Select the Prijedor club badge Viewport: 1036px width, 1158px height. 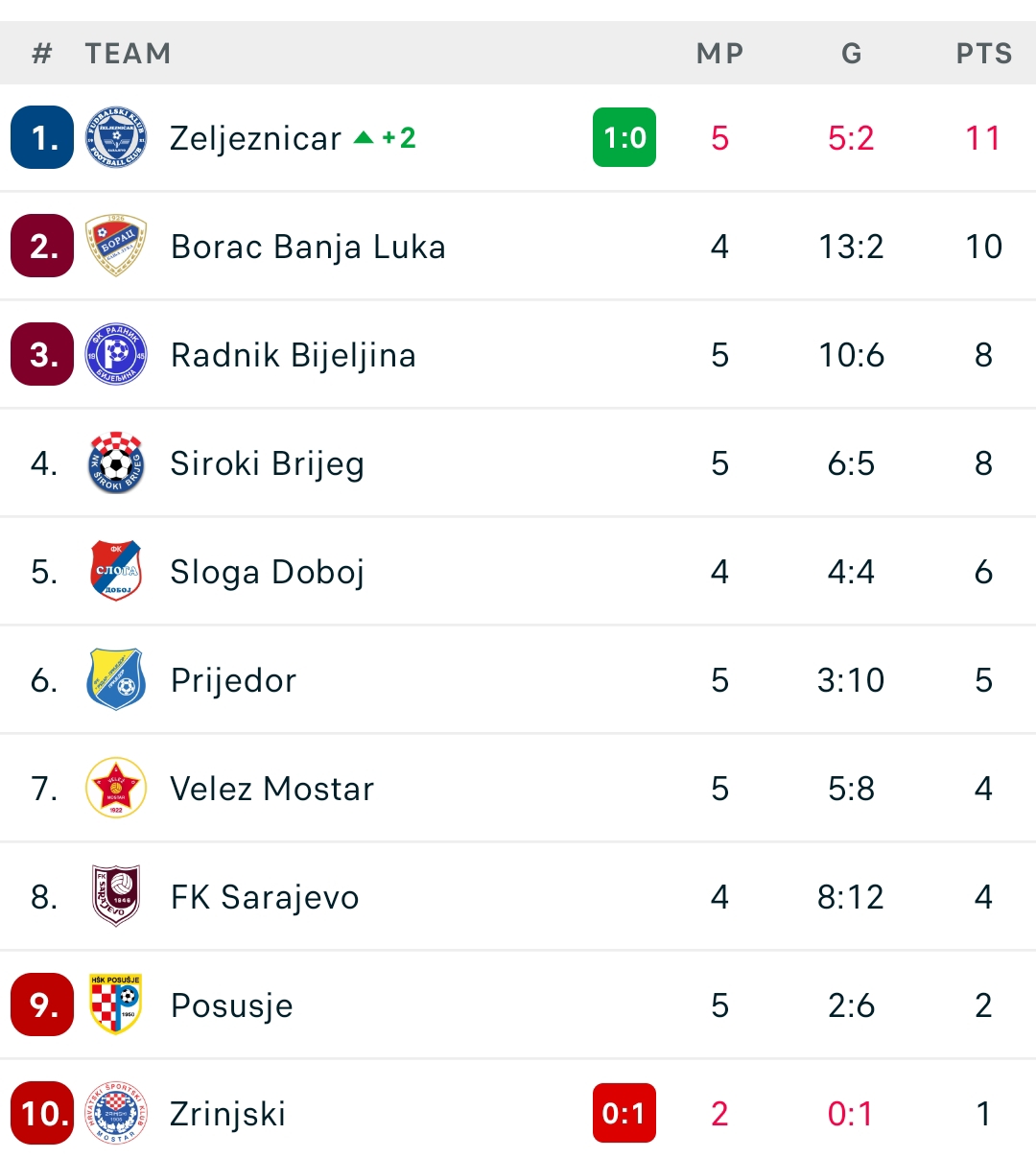coord(116,680)
